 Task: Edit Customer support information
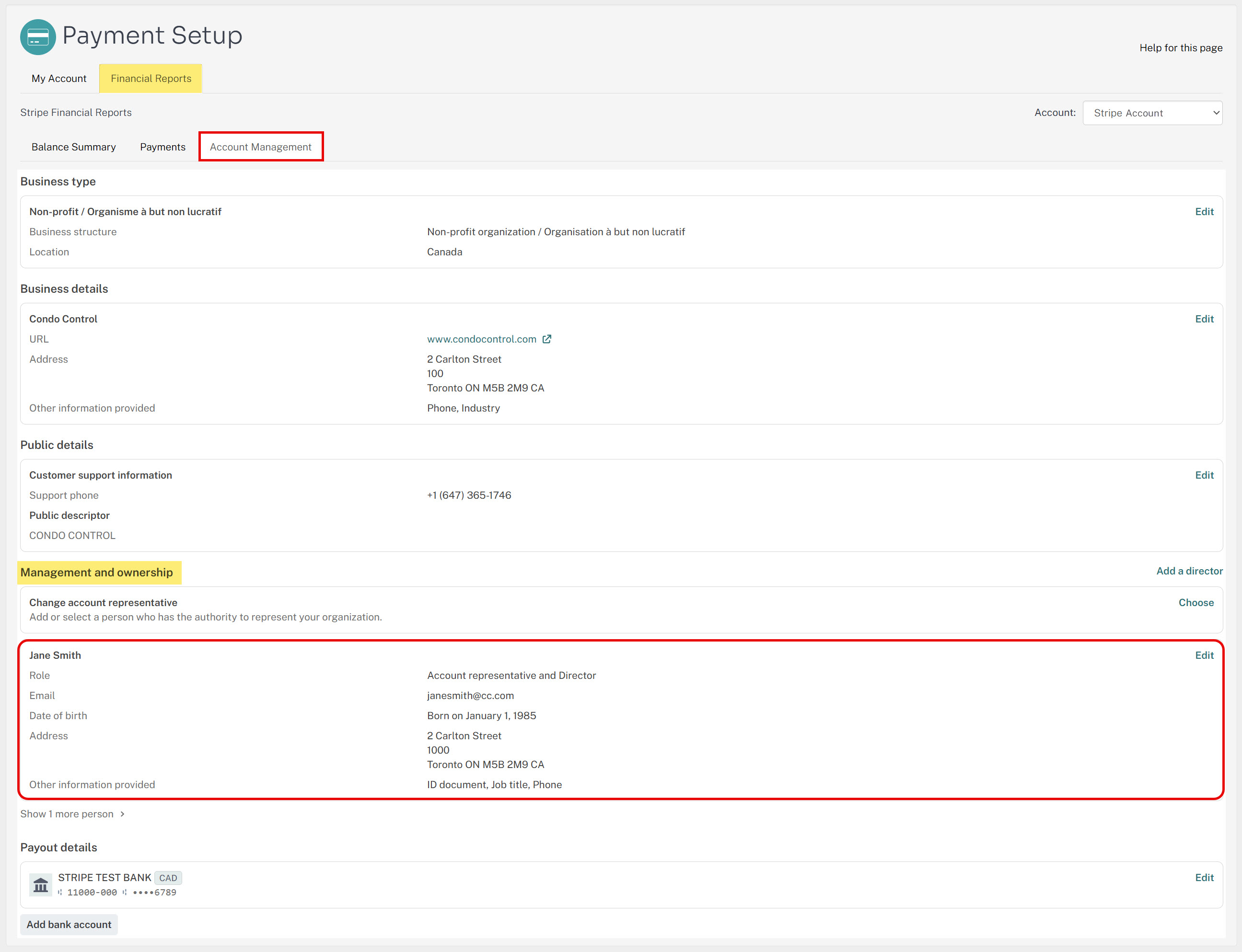(x=1204, y=475)
